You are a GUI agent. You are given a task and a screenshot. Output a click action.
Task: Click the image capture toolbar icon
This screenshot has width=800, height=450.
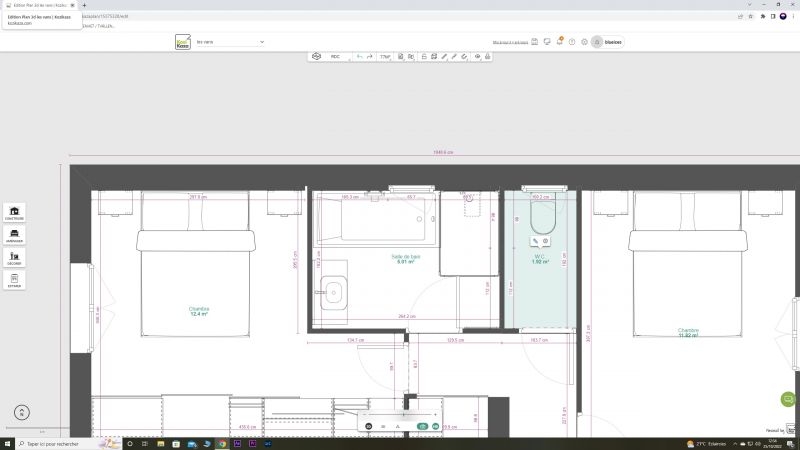click(434, 57)
